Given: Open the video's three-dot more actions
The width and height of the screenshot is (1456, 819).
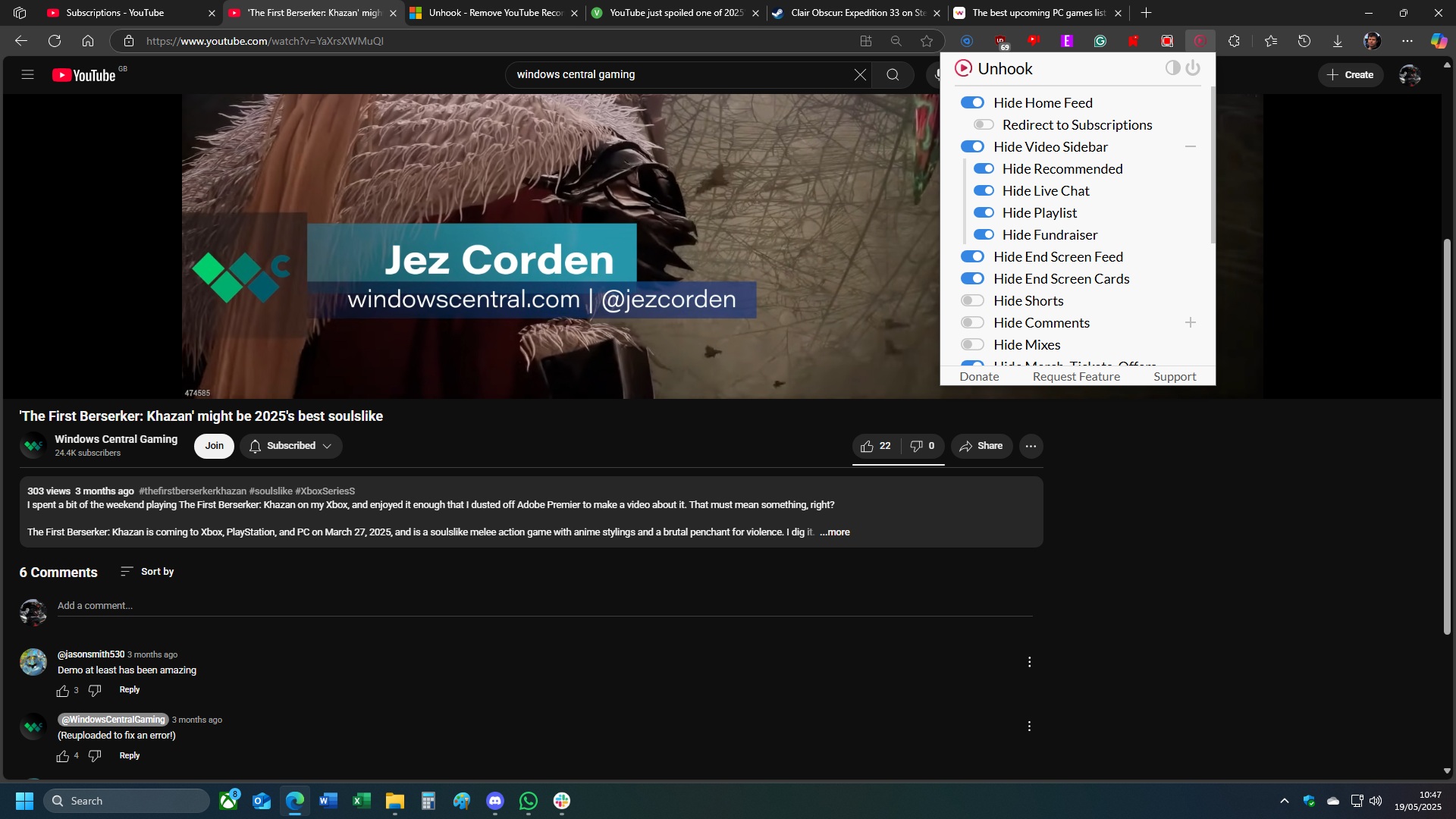Looking at the screenshot, I should pos(1031,446).
